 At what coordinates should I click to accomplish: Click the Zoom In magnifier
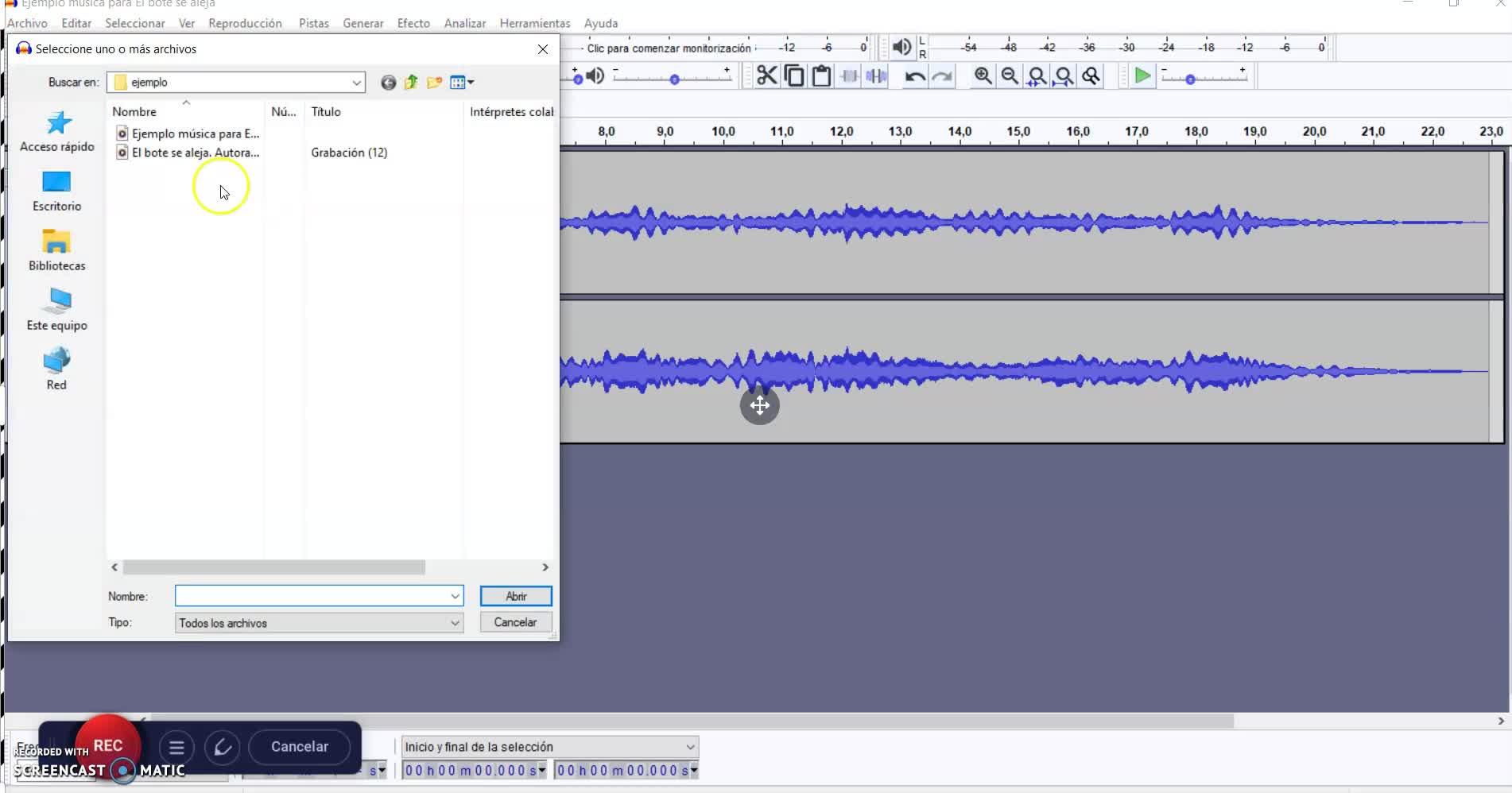pos(983,76)
